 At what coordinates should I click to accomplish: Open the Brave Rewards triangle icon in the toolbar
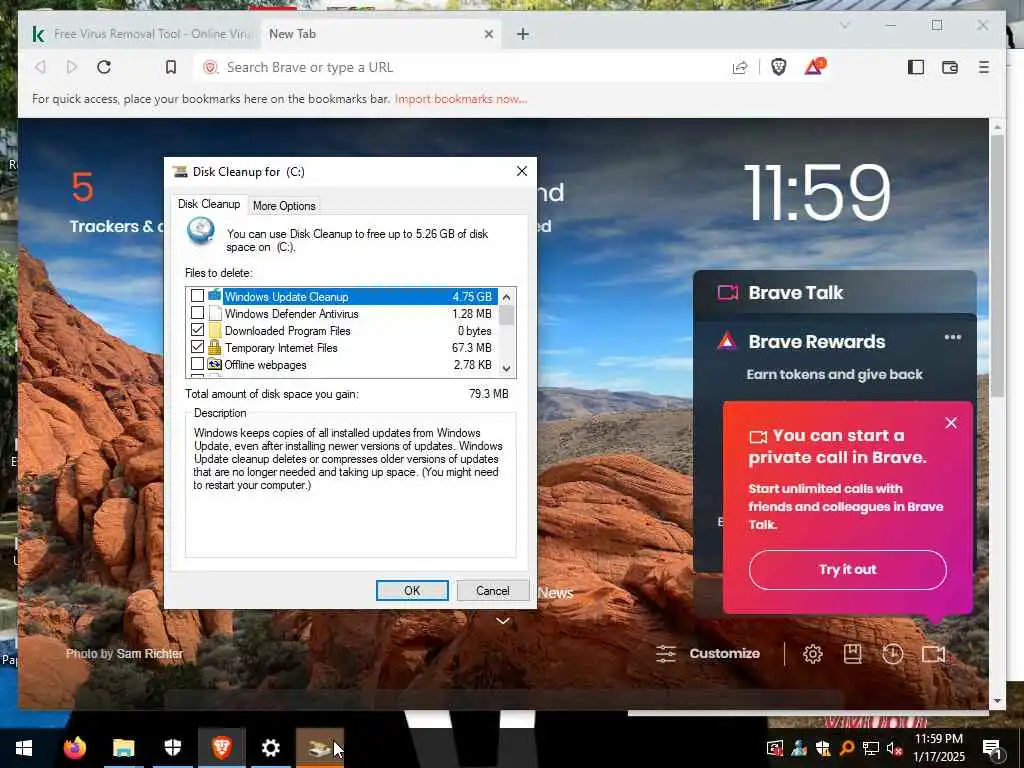click(814, 67)
